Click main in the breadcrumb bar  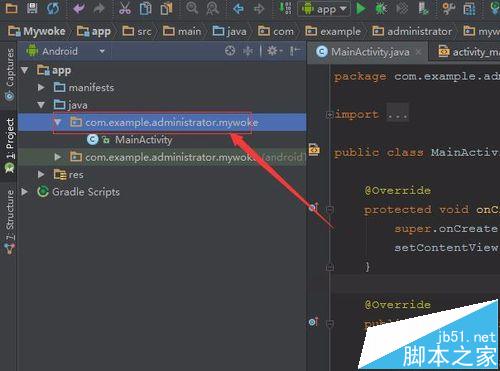pyautogui.click(x=182, y=31)
